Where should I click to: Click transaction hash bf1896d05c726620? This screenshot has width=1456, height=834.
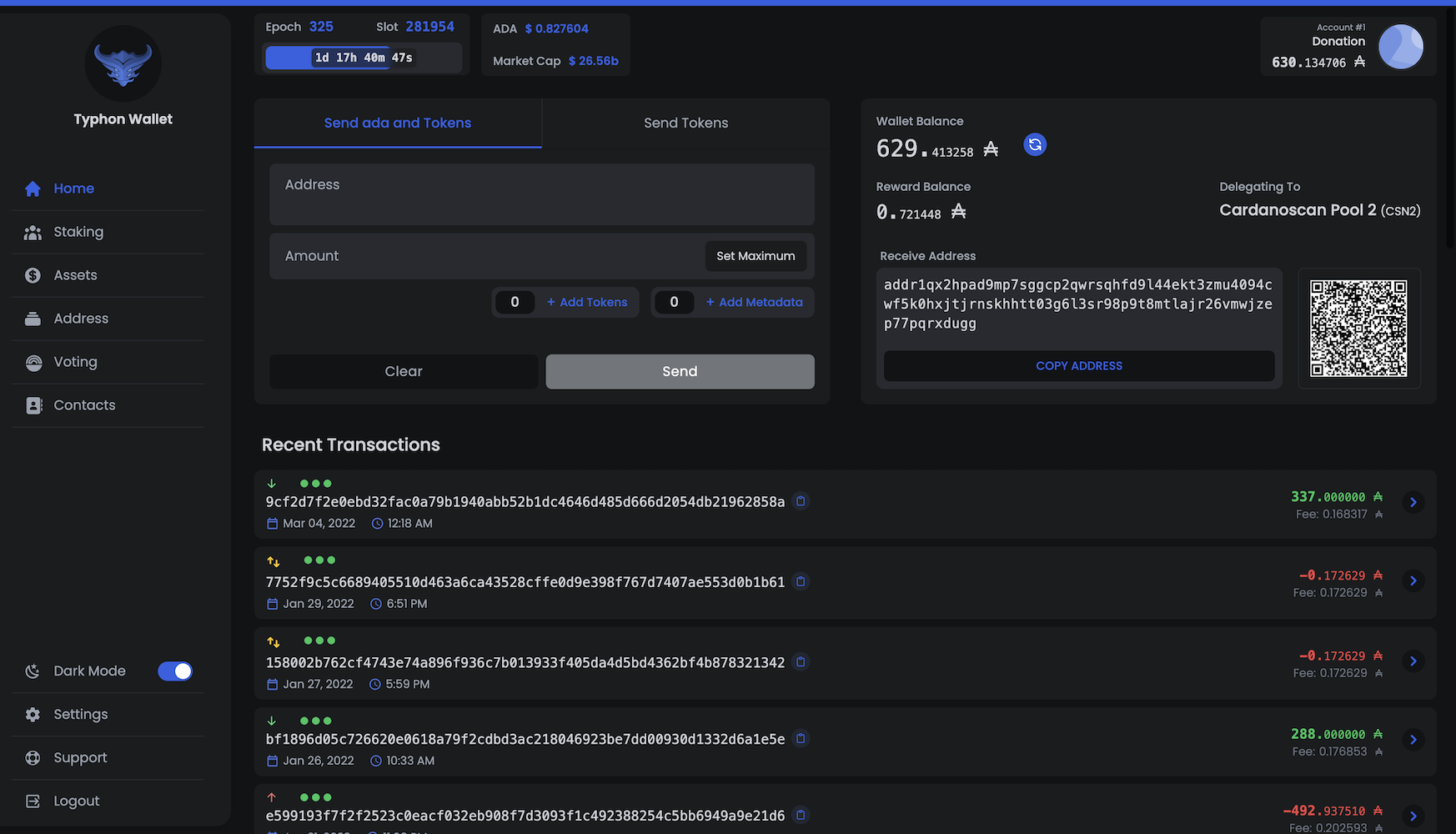[x=525, y=739]
